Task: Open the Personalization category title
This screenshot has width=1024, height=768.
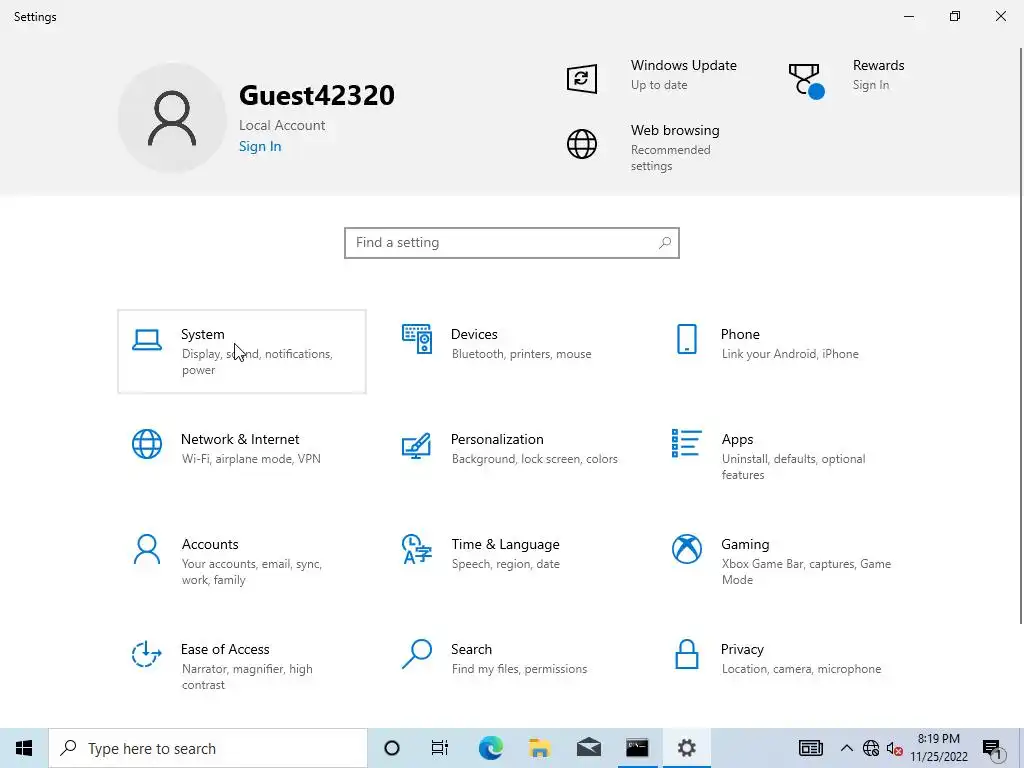Action: (x=497, y=440)
